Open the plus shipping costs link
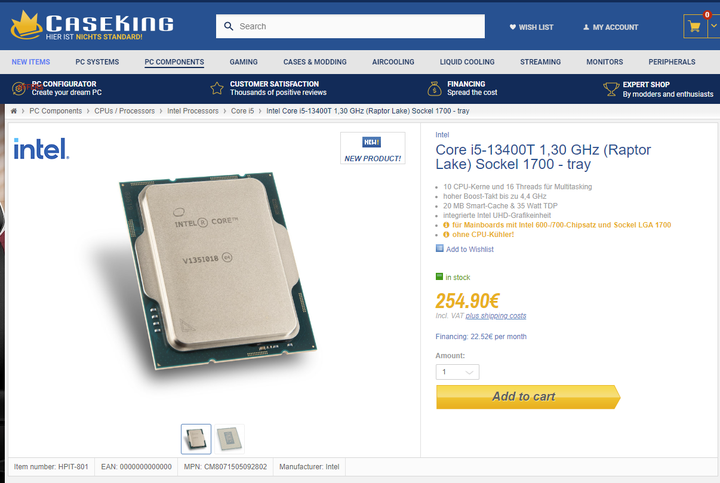The image size is (720, 483). [496, 316]
